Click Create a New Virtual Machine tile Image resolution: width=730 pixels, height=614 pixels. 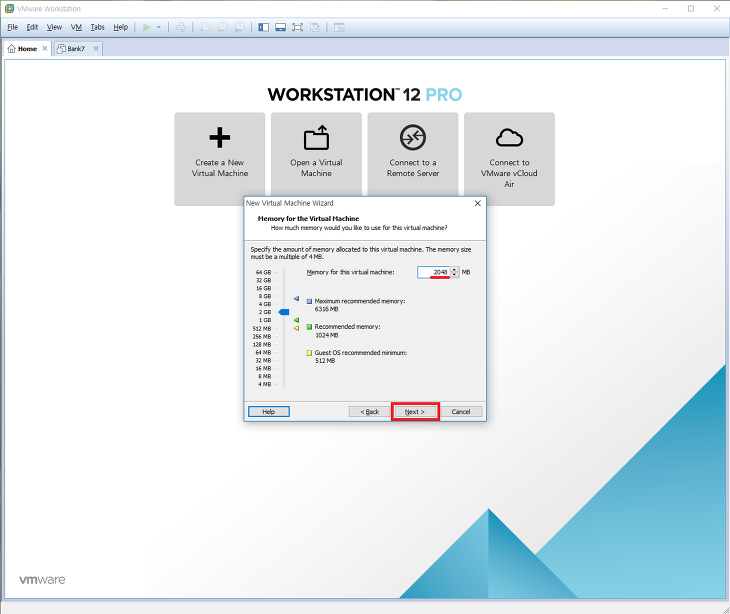pyautogui.click(x=220, y=159)
